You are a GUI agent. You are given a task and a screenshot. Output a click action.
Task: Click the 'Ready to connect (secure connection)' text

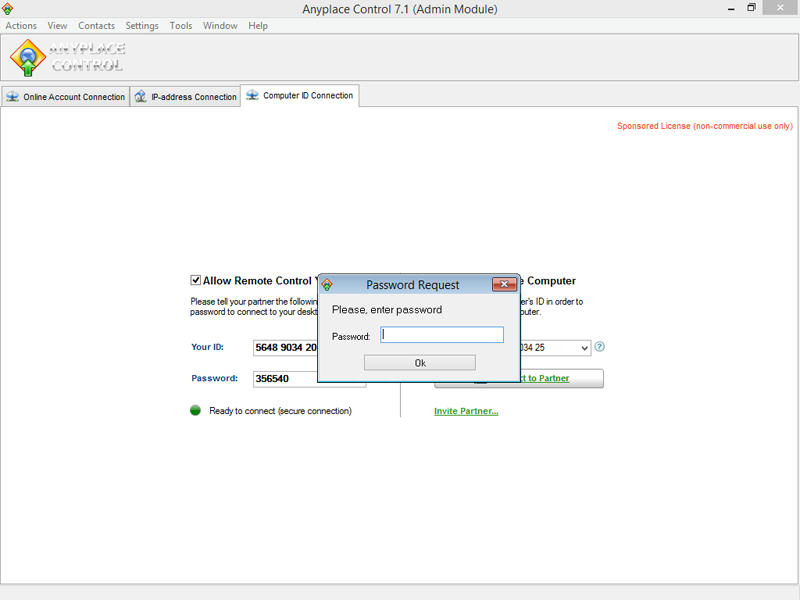280,411
